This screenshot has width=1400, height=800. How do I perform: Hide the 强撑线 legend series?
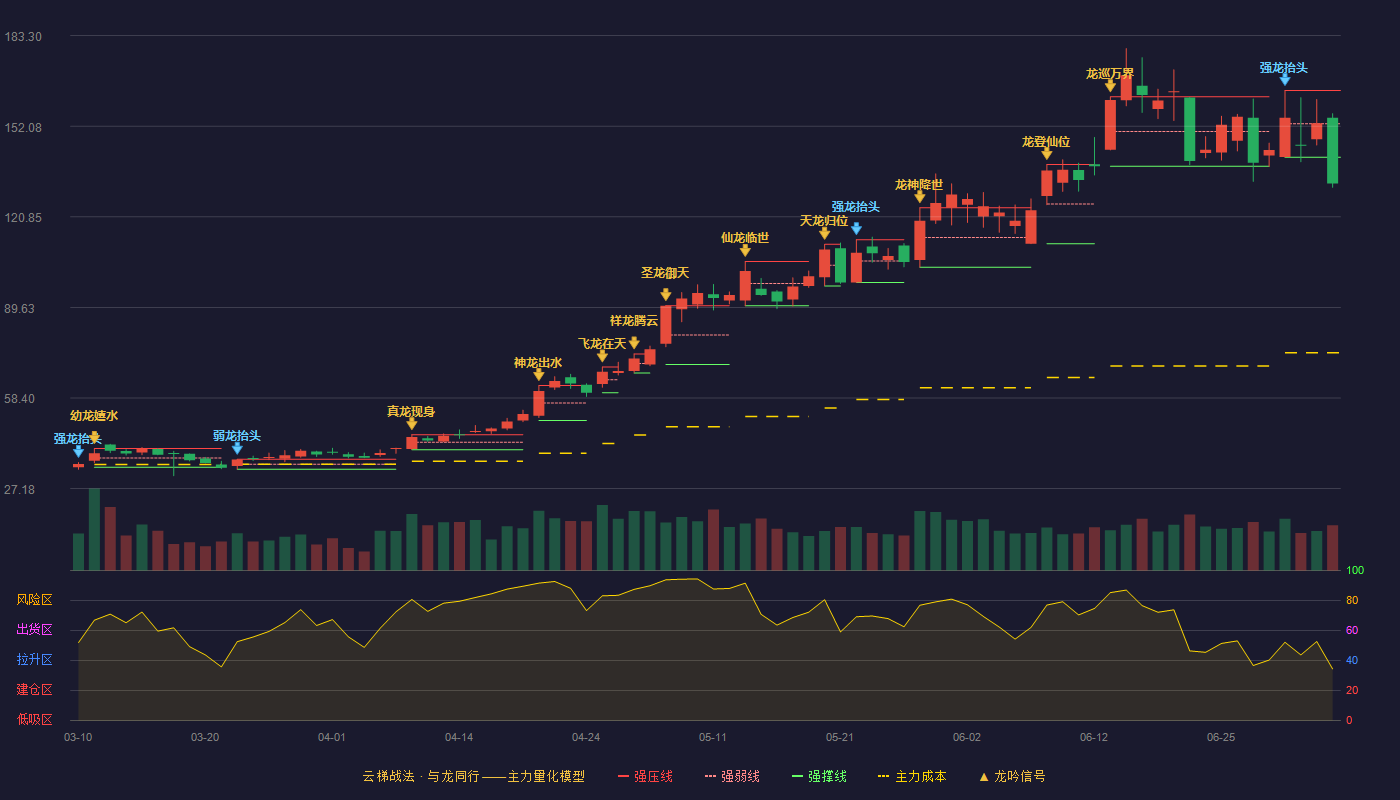[819, 776]
